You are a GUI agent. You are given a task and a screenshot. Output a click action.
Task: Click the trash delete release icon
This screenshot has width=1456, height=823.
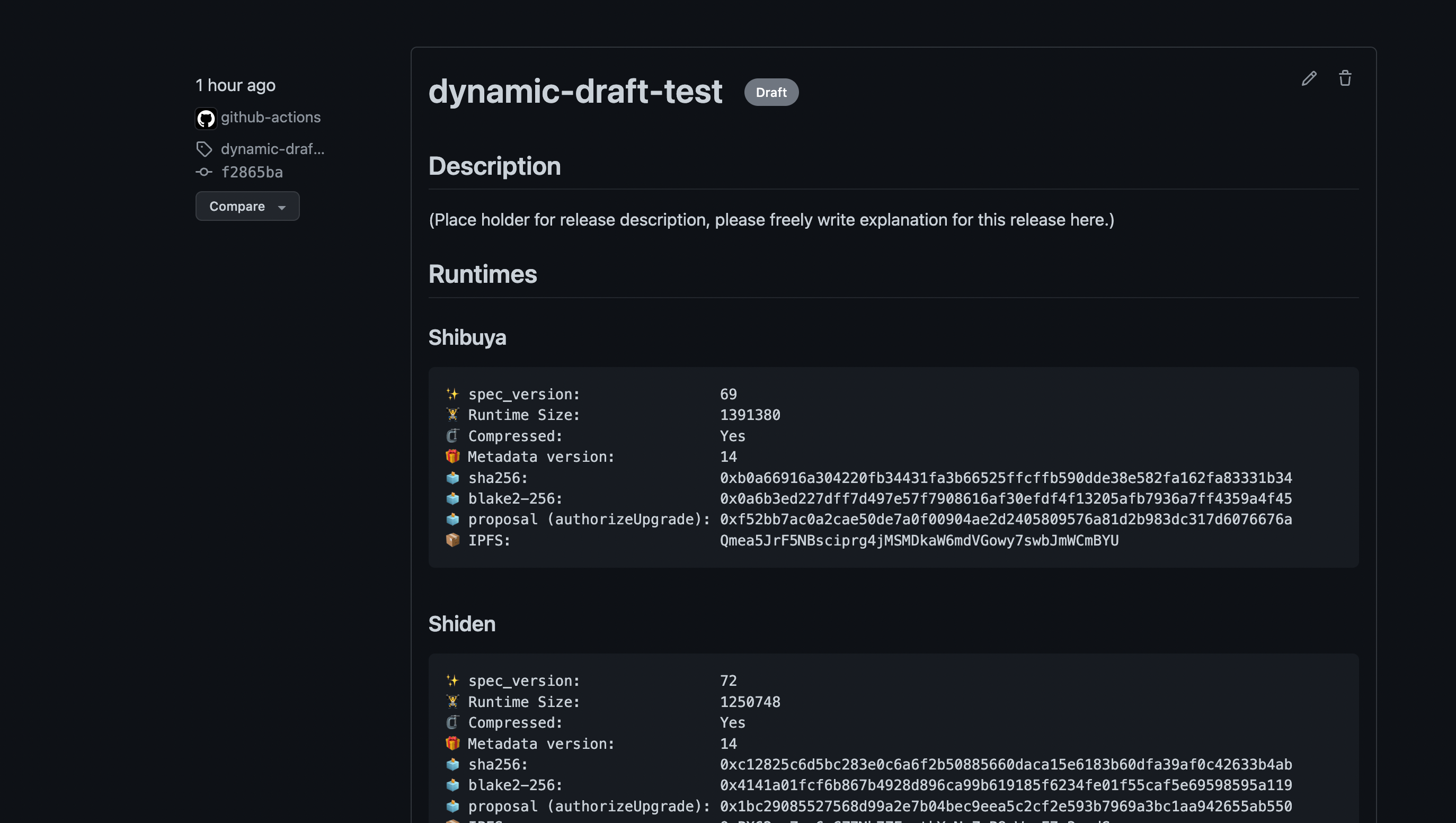pyautogui.click(x=1345, y=78)
